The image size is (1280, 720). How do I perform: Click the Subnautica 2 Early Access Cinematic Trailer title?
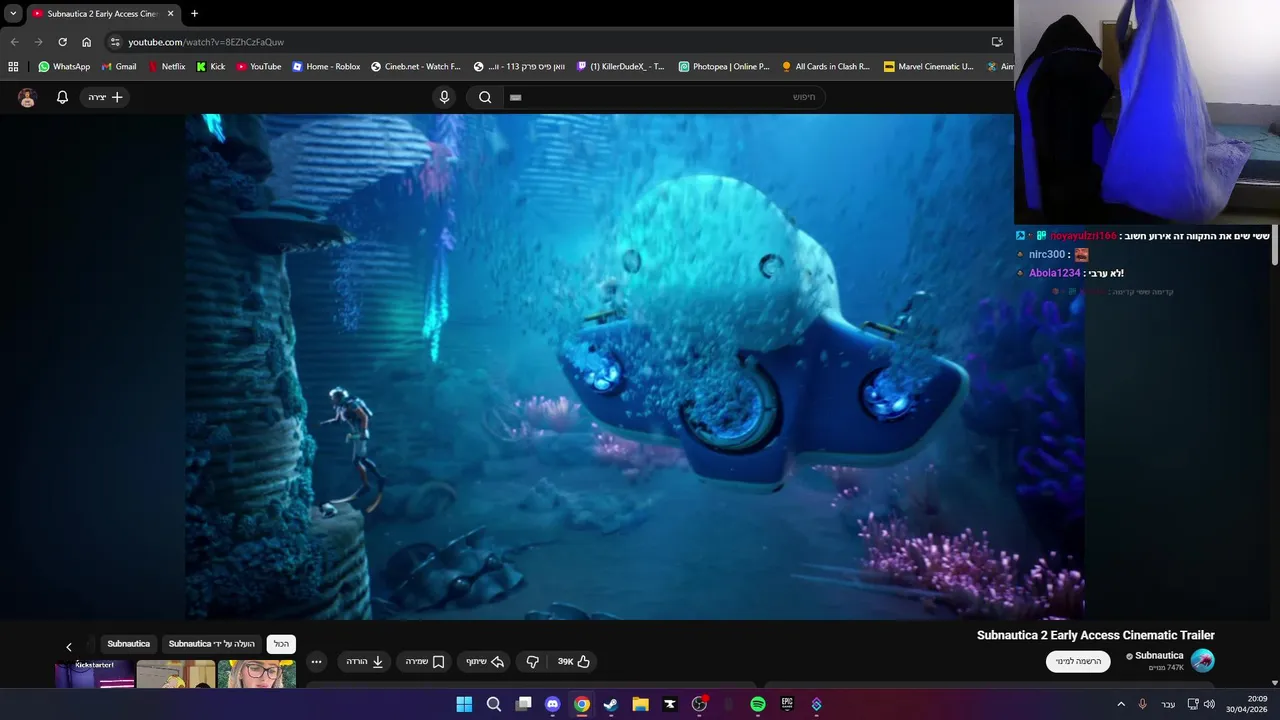point(1096,635)
